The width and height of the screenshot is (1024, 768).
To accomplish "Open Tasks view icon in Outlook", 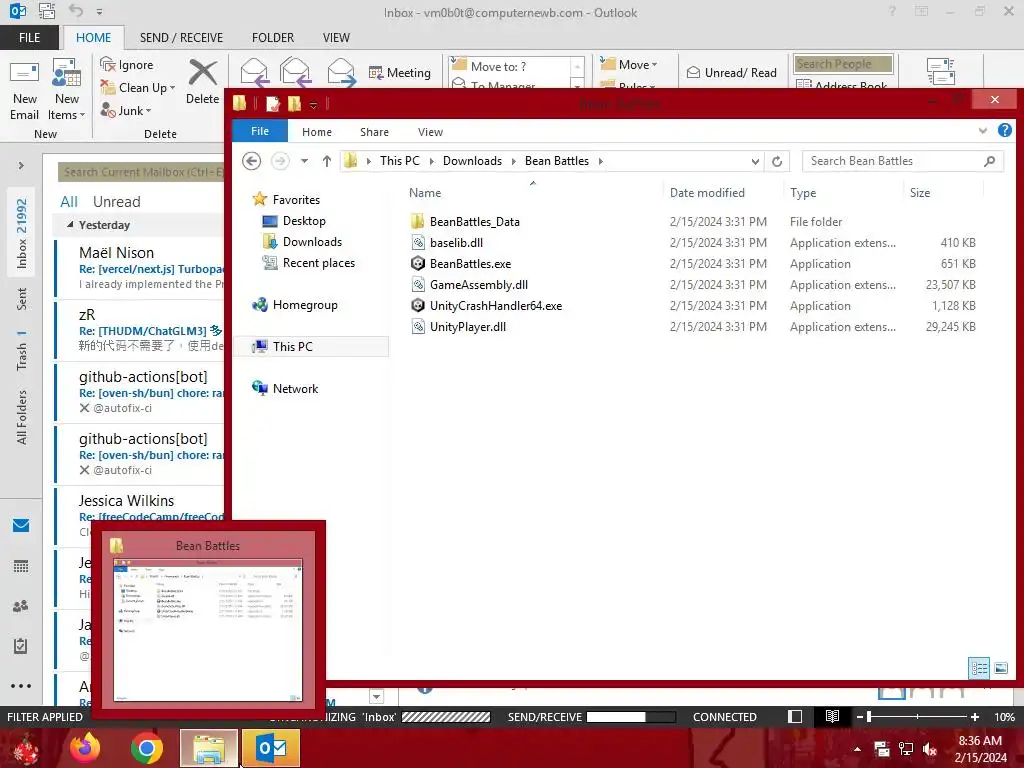I will [21, 646].
